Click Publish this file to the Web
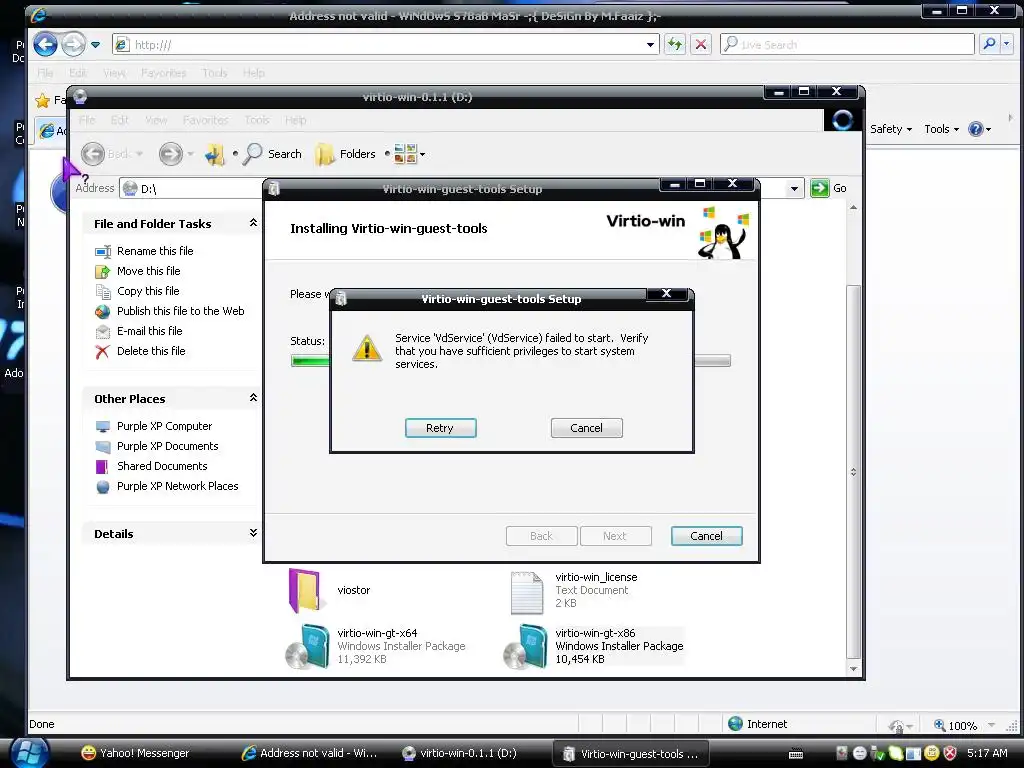 click(x=180, y=311)
